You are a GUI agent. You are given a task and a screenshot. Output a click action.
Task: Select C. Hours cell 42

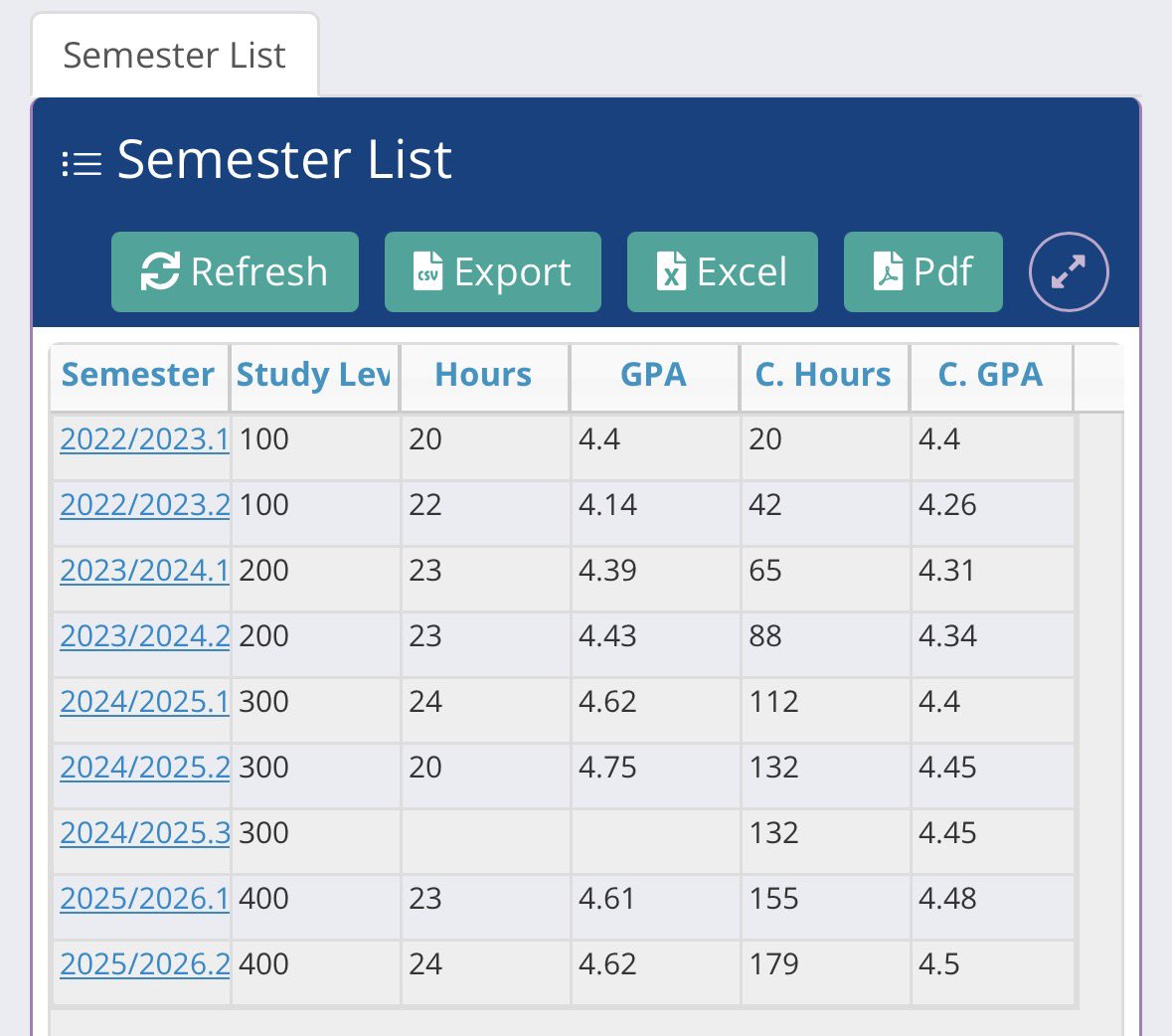click(826, 513)
